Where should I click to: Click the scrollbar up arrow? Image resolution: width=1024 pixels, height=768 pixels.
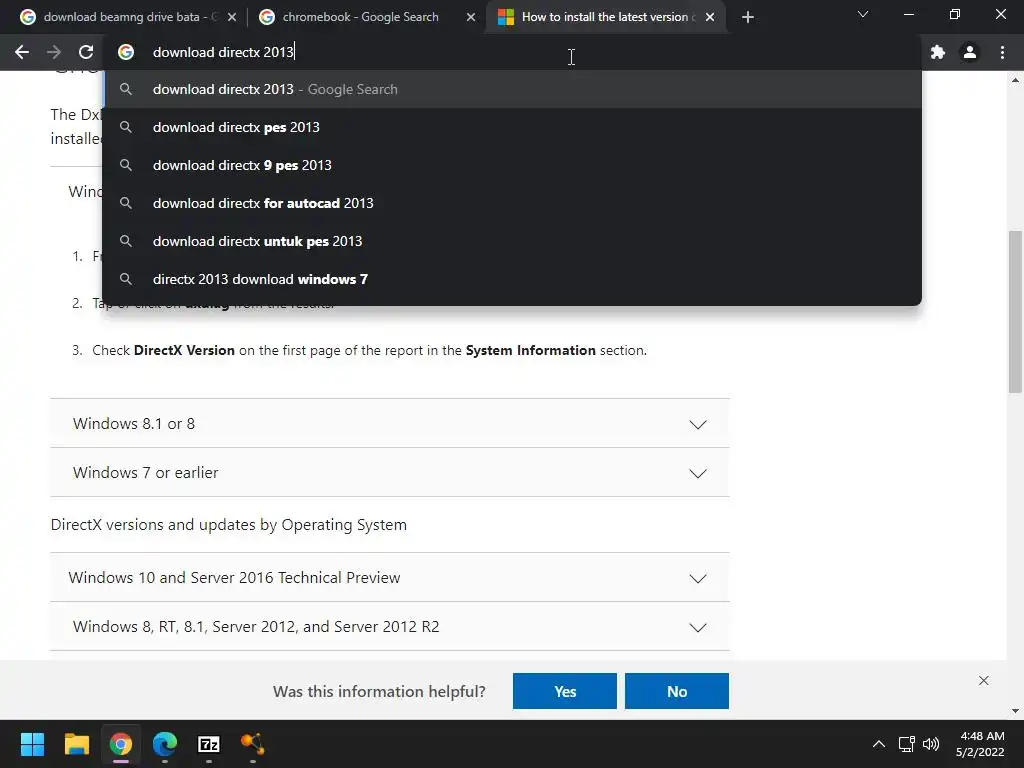click(1015, 80)
